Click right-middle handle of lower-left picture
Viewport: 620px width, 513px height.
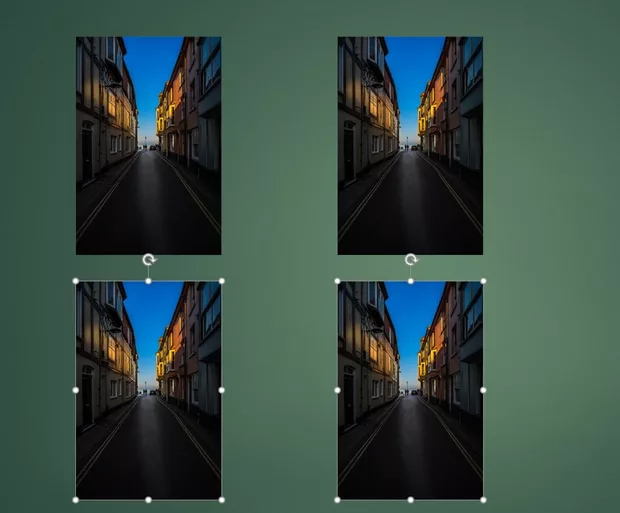tap(221, 390)
